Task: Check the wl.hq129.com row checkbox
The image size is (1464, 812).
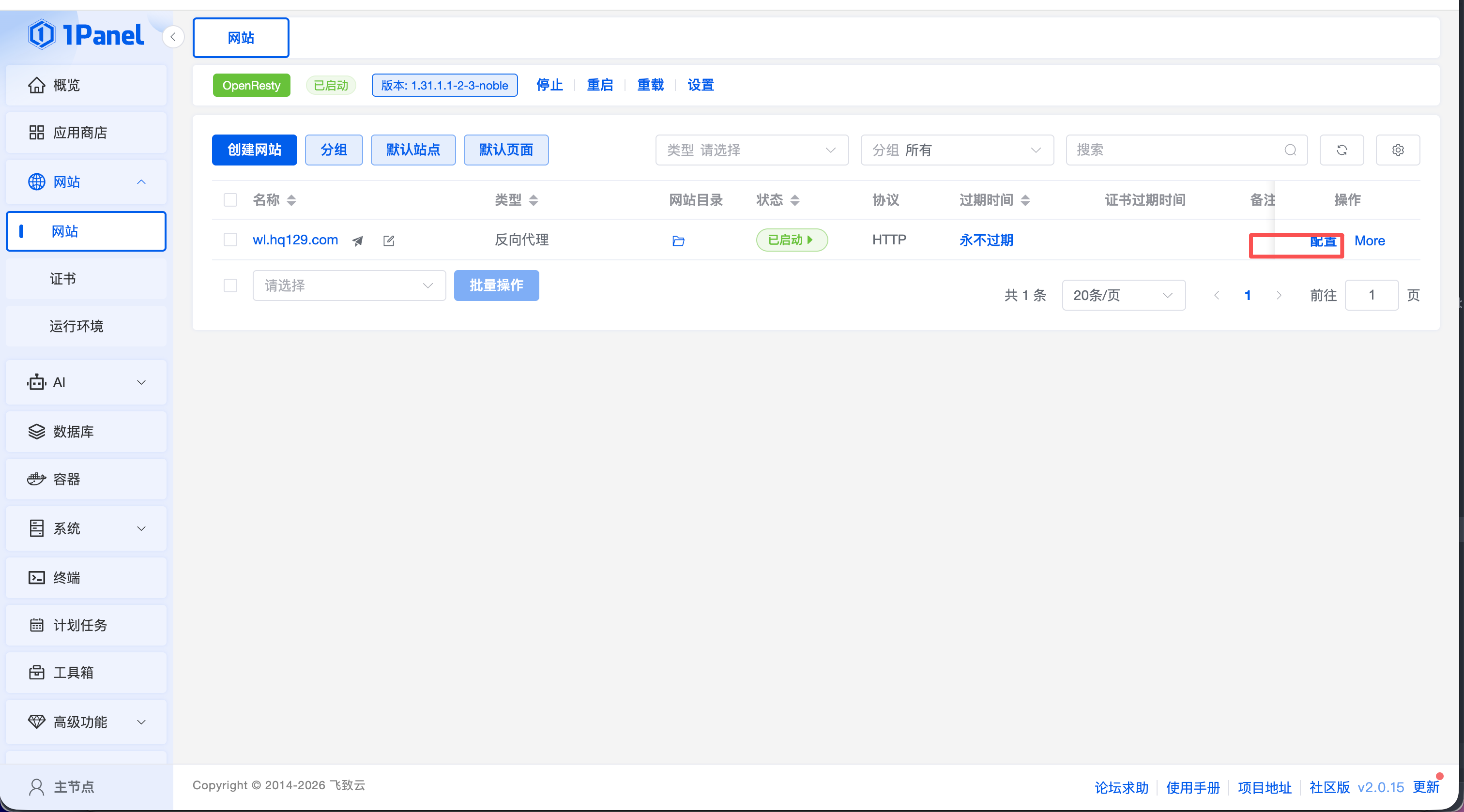Action: [230, 240]
